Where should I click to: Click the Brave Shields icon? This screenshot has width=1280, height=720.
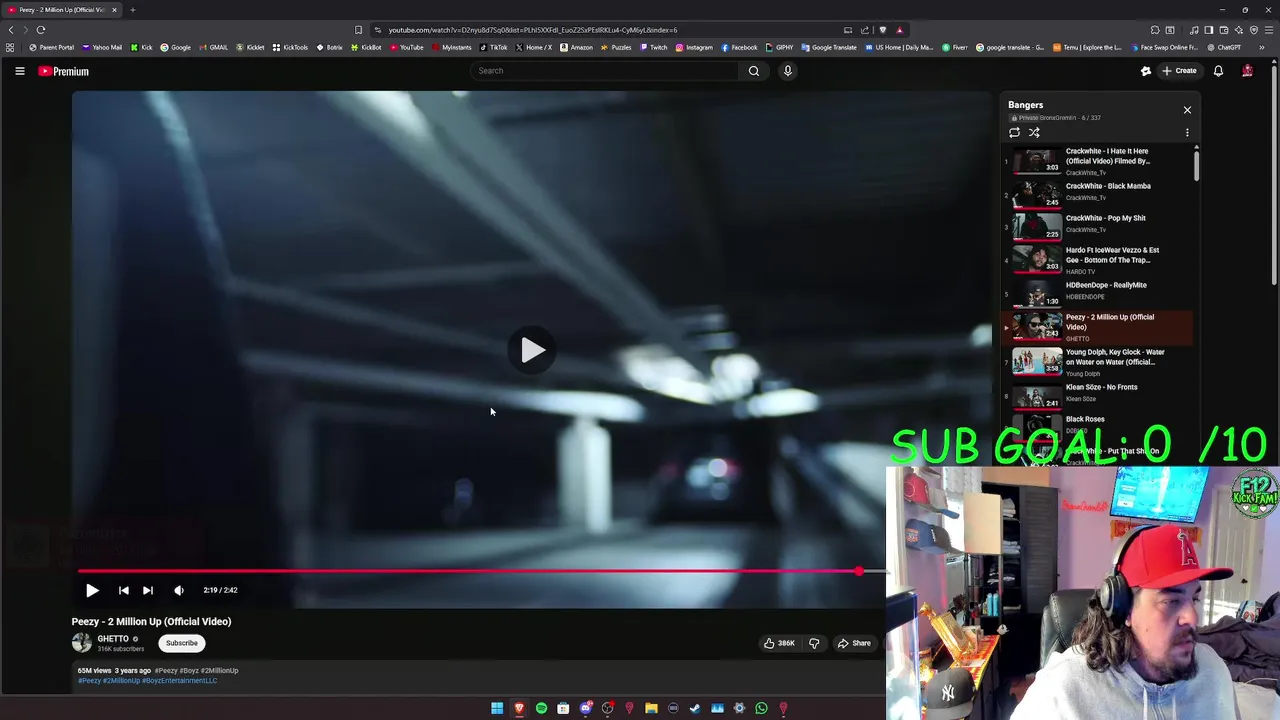pyautogui.click(x=882, y=30)
